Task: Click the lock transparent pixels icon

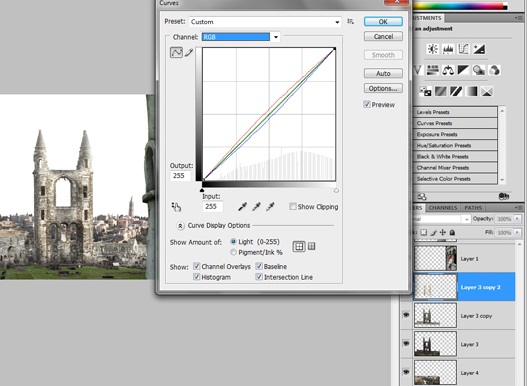Action: click(424, 232)
